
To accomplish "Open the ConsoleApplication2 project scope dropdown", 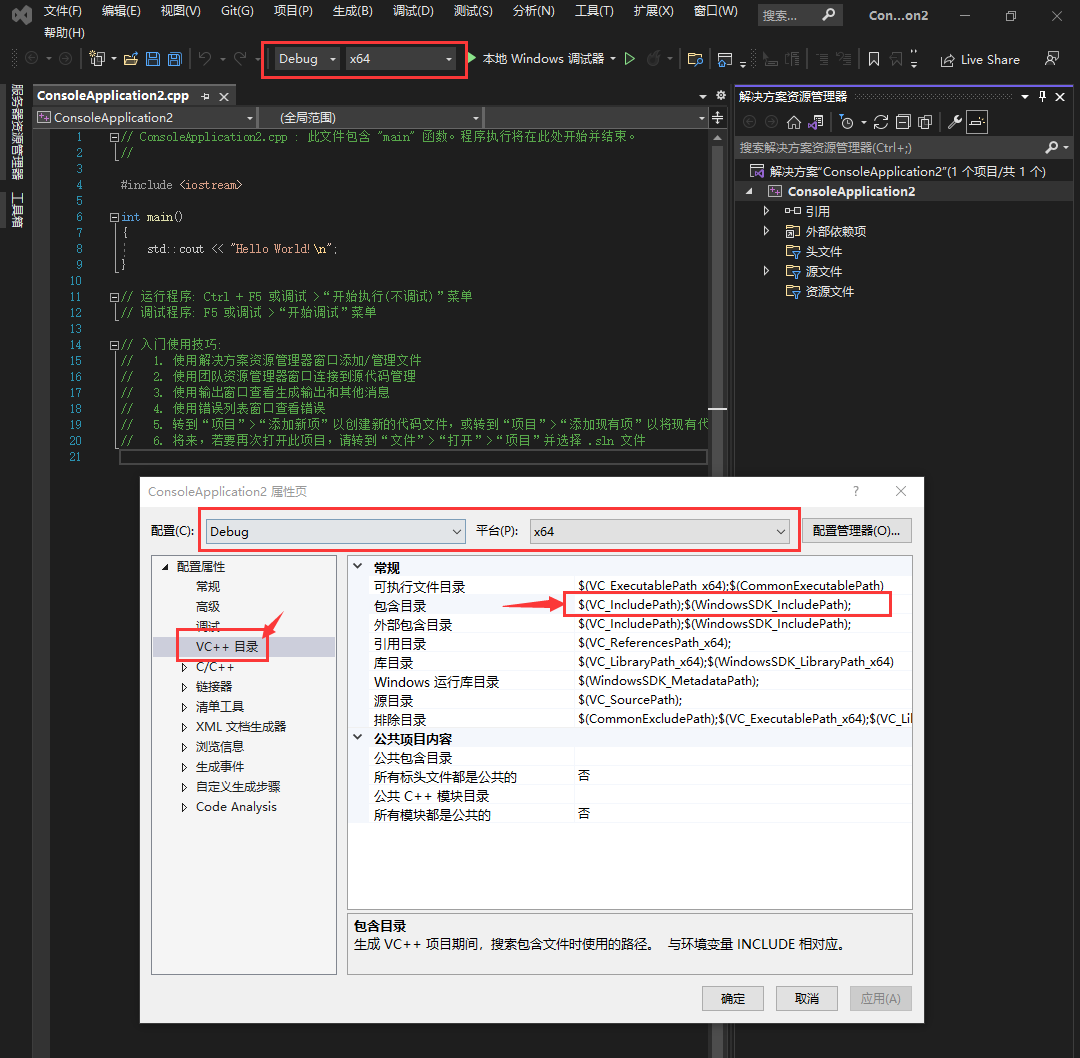I will [145, 118].
